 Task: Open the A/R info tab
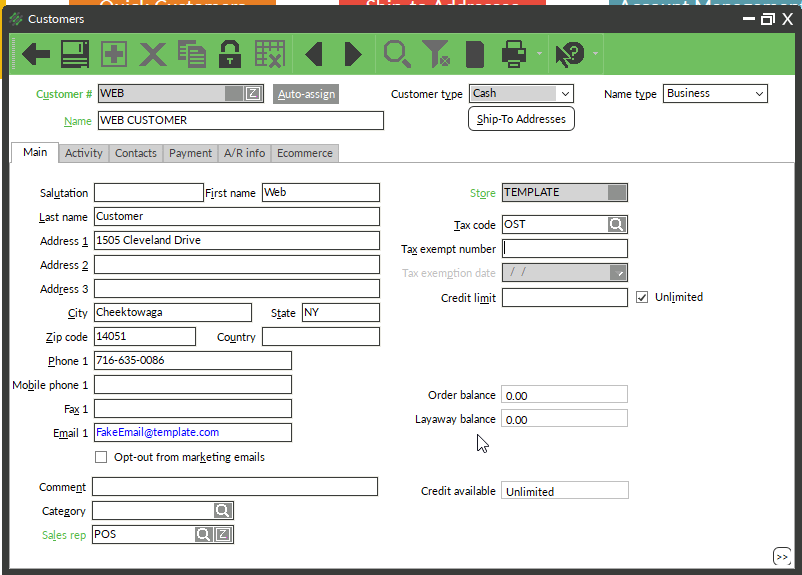click(x=244, y=153)
